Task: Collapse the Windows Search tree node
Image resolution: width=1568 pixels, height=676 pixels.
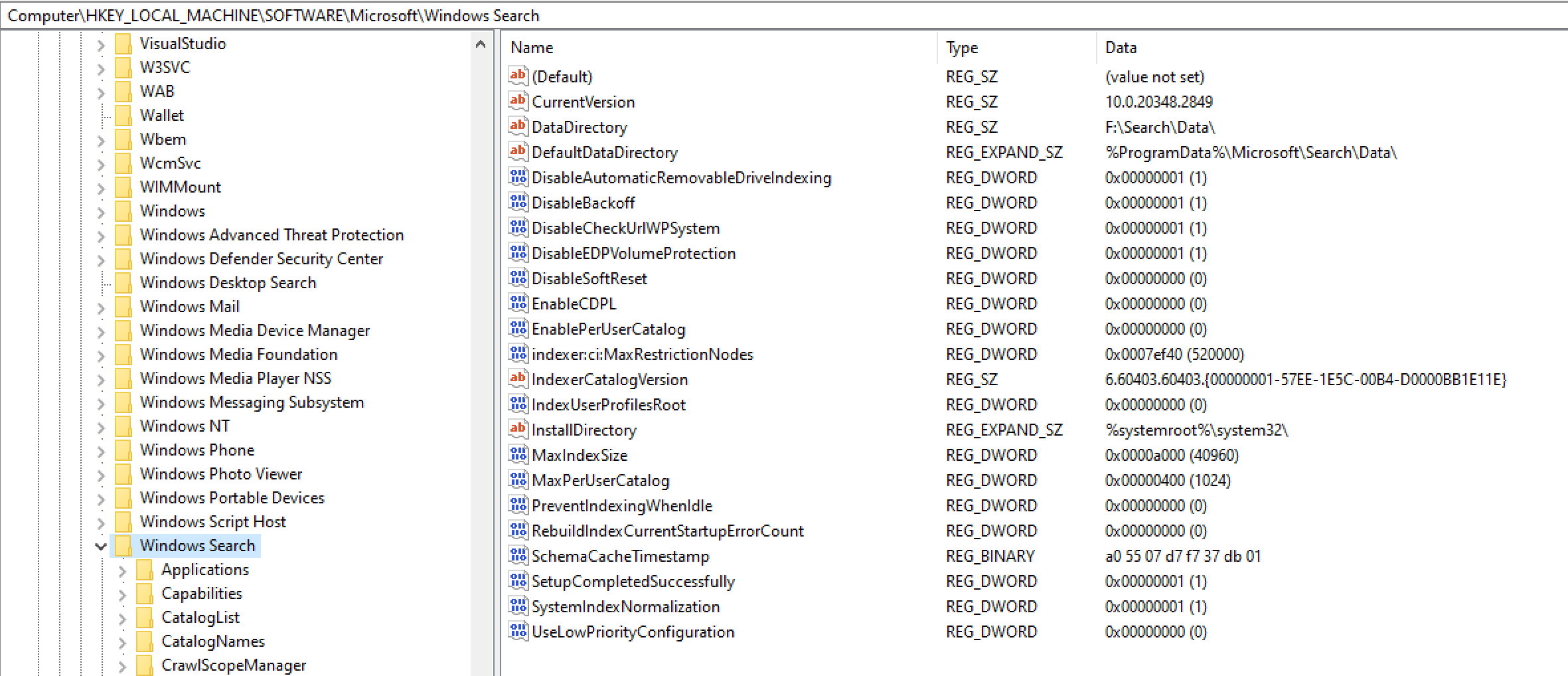Action: [101, 547]
